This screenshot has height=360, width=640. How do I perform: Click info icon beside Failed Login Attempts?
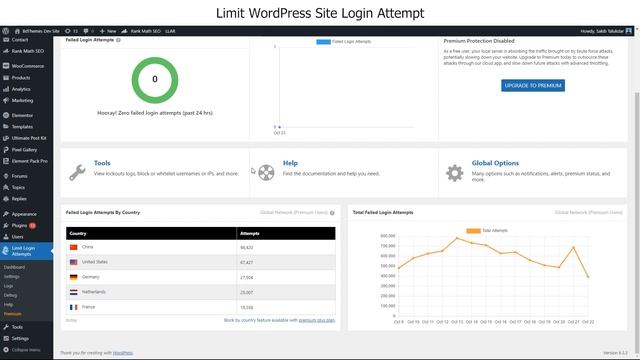tap(118, 40)
